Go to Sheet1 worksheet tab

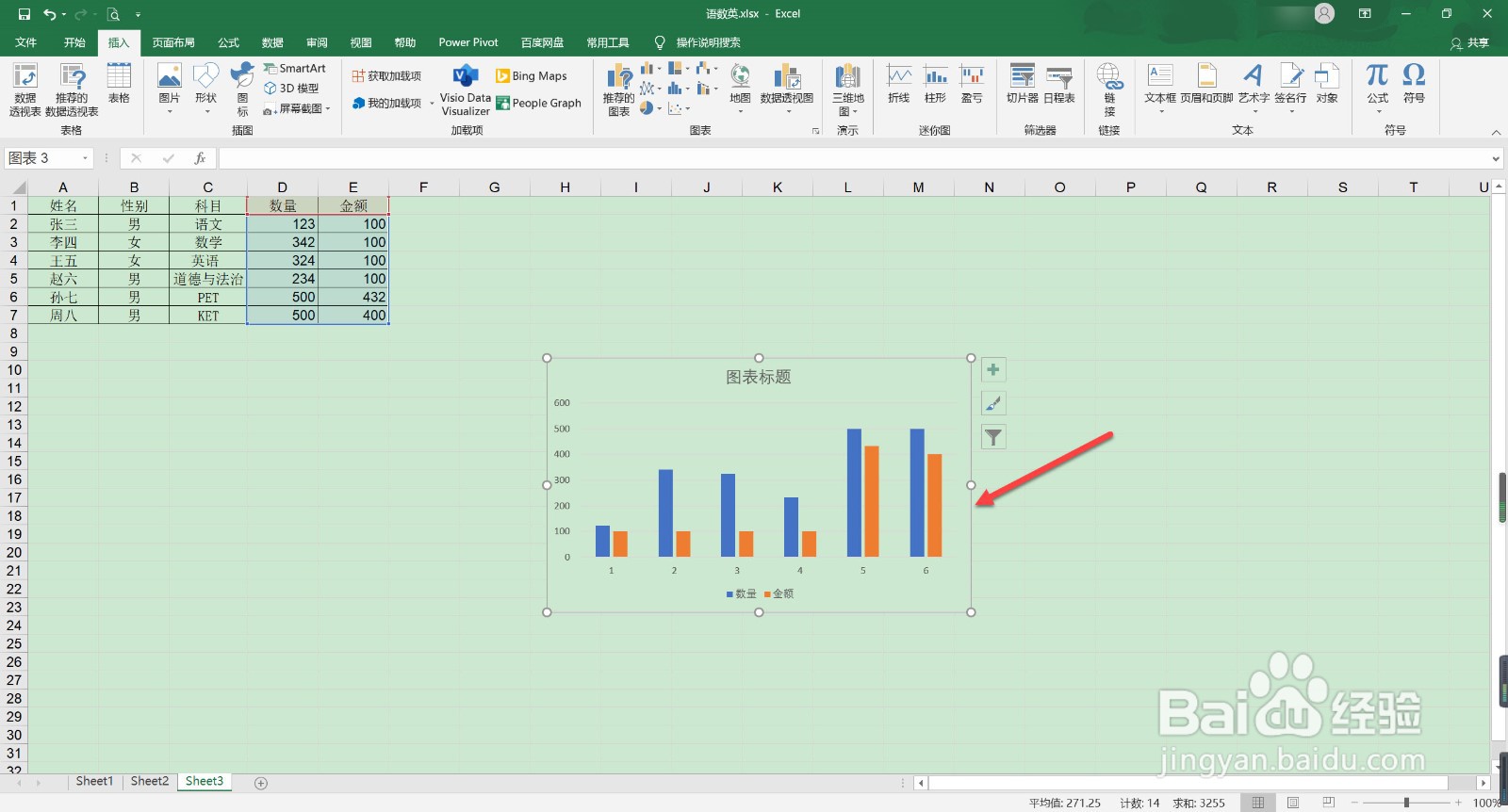pyautogui.click(x=94, y=782)
